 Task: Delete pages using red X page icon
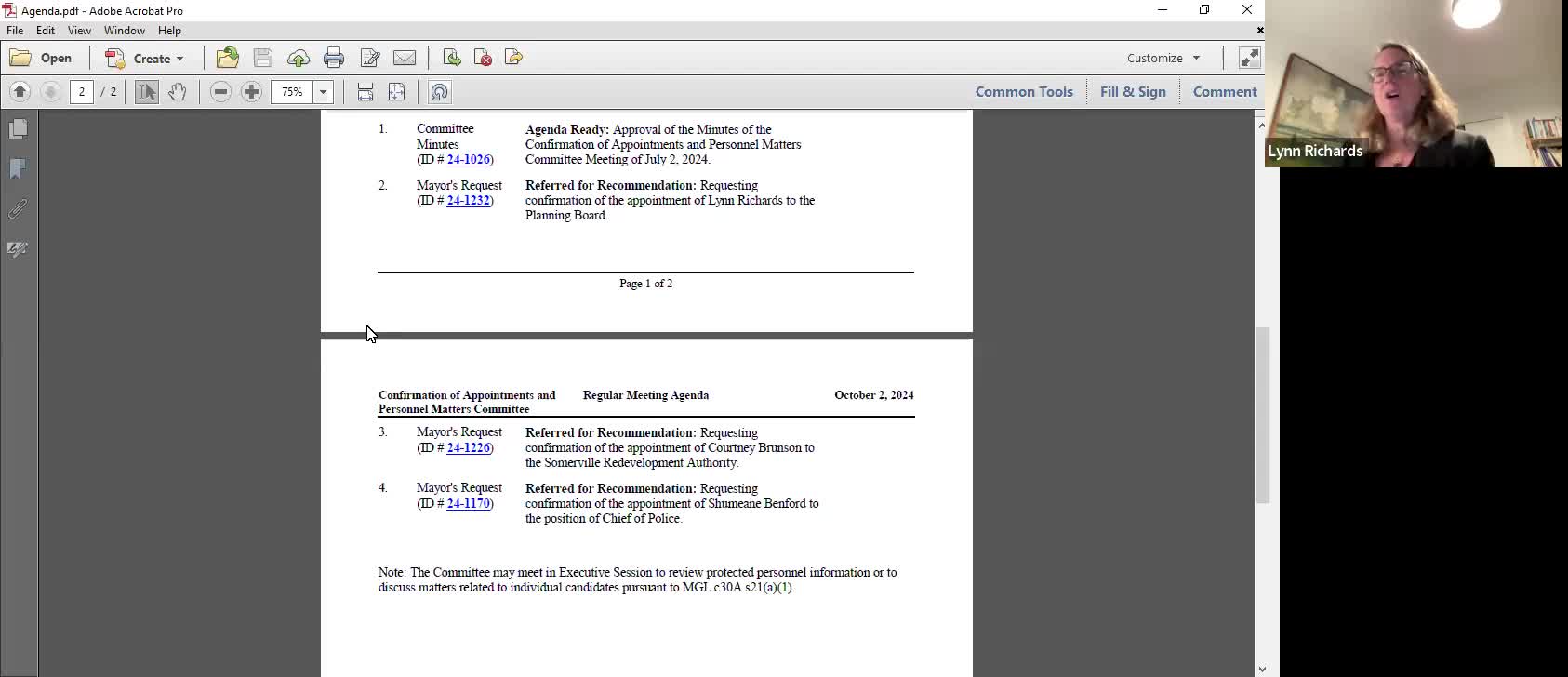pos(483,58)
